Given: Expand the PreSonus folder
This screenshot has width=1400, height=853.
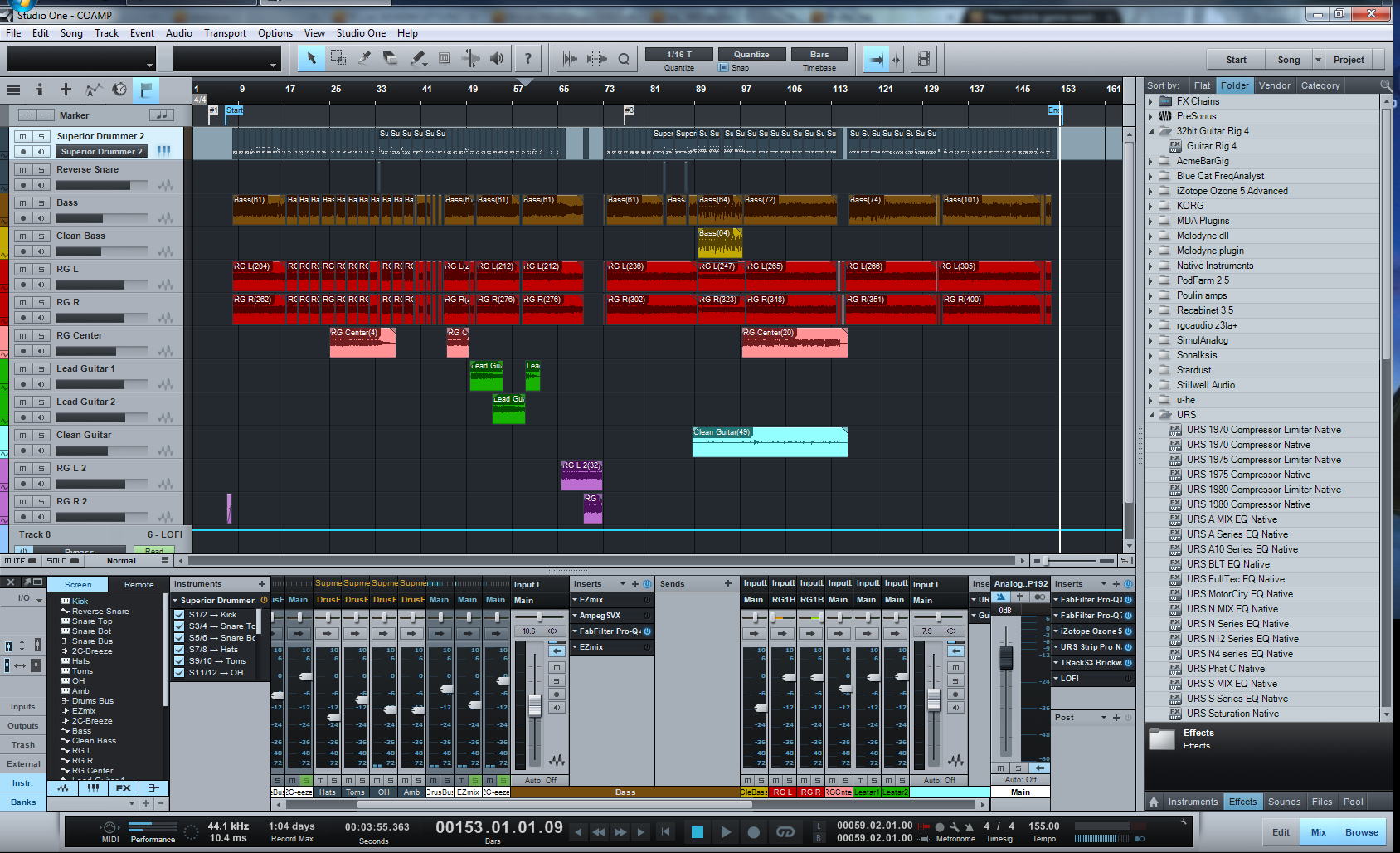Looking at the screenshot, I should pos(1151,116).
